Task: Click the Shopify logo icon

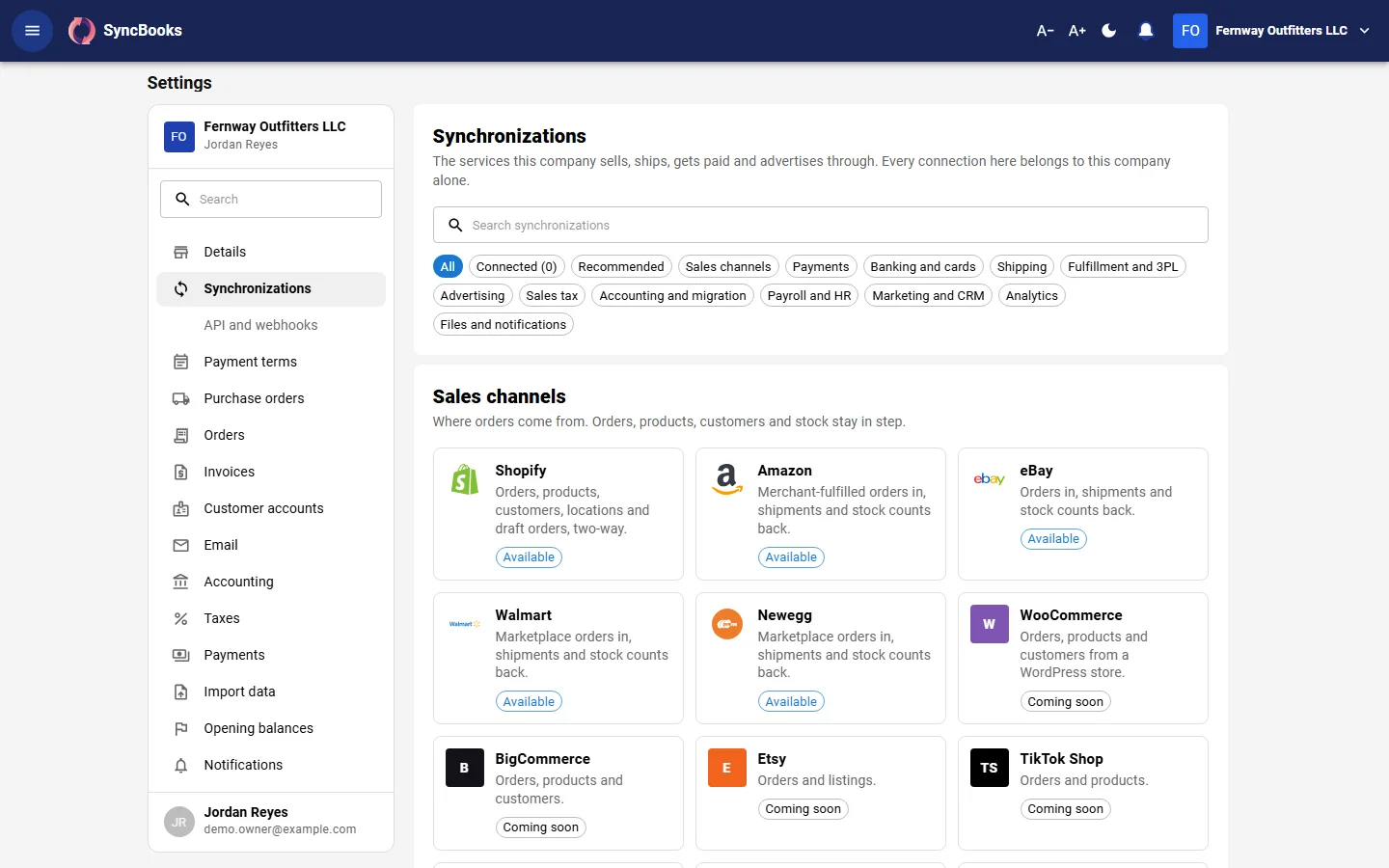Action: [465, 479]
